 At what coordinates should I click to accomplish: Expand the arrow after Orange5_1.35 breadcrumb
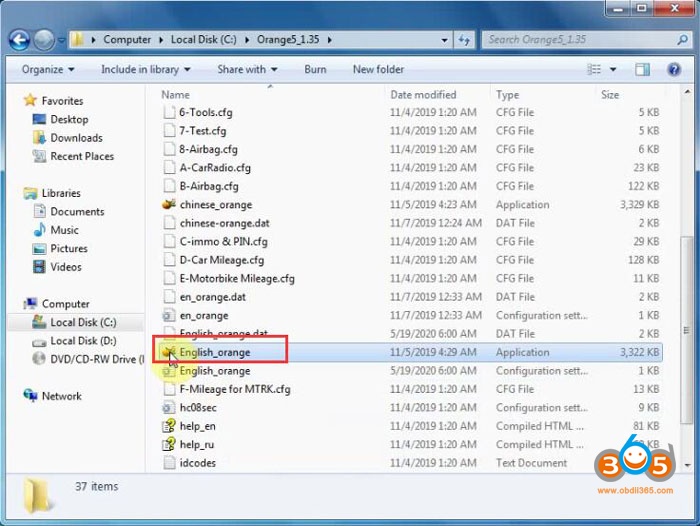click(329, 40)
